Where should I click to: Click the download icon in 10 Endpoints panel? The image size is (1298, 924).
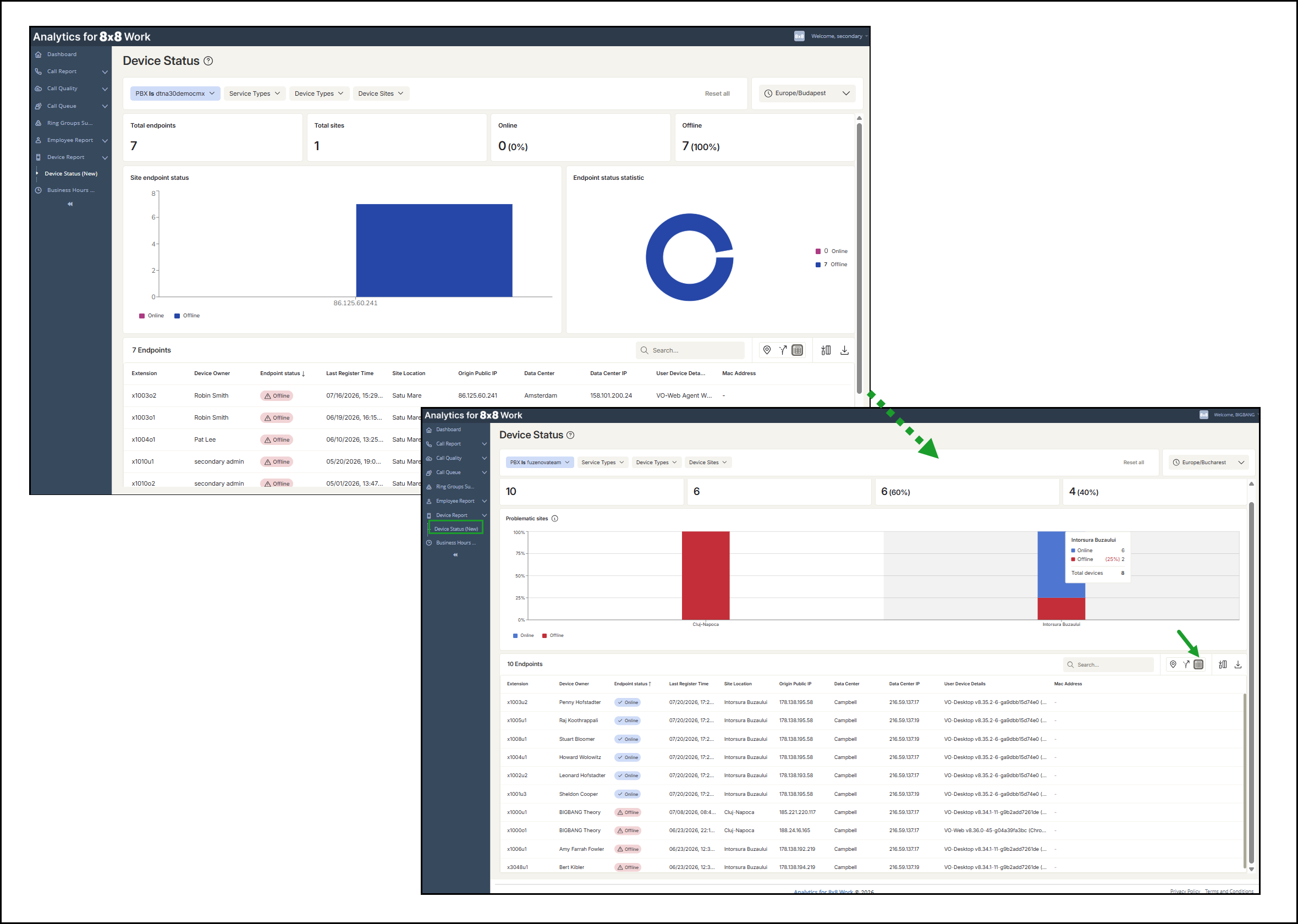tap(1237, 664)
